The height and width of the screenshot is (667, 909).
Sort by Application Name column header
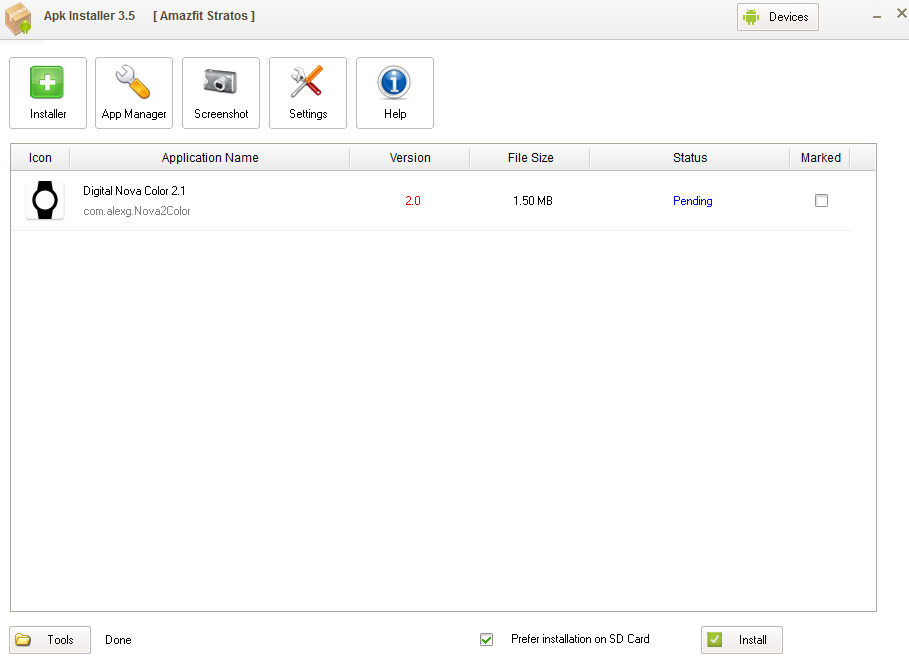tap(210, 158)
